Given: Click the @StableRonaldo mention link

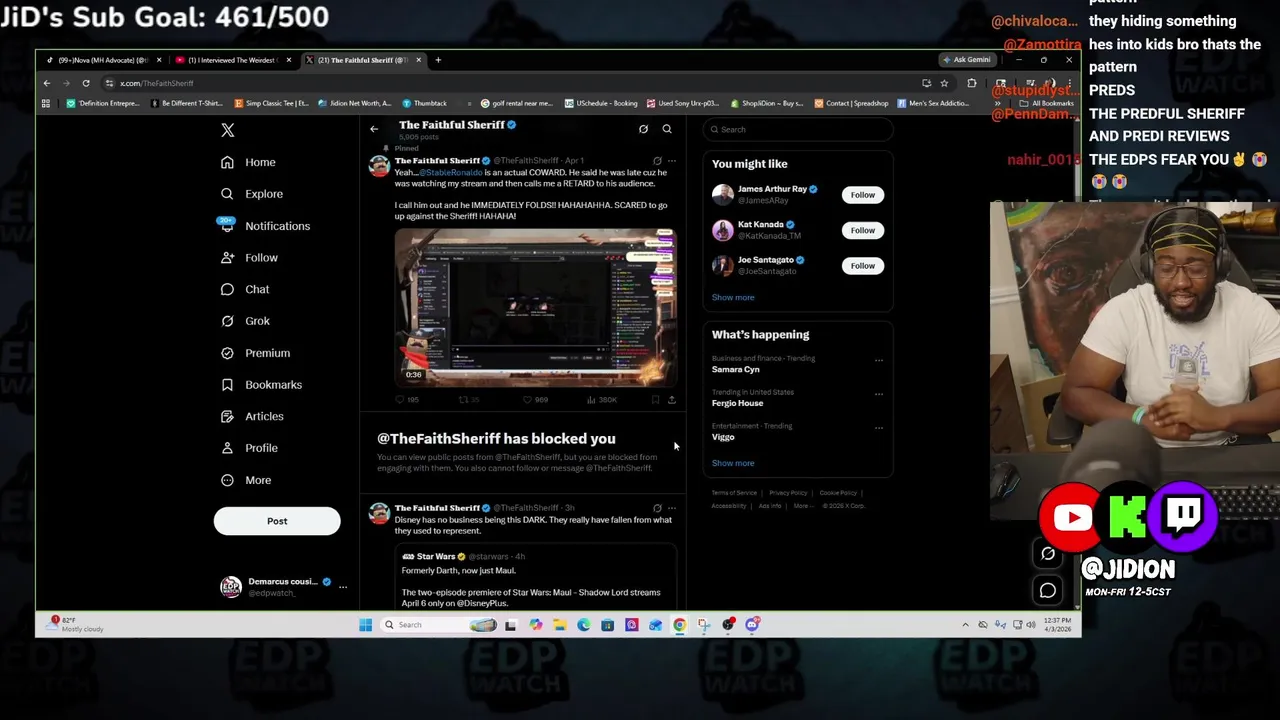Looking at the screenshot, I should 450,173.
